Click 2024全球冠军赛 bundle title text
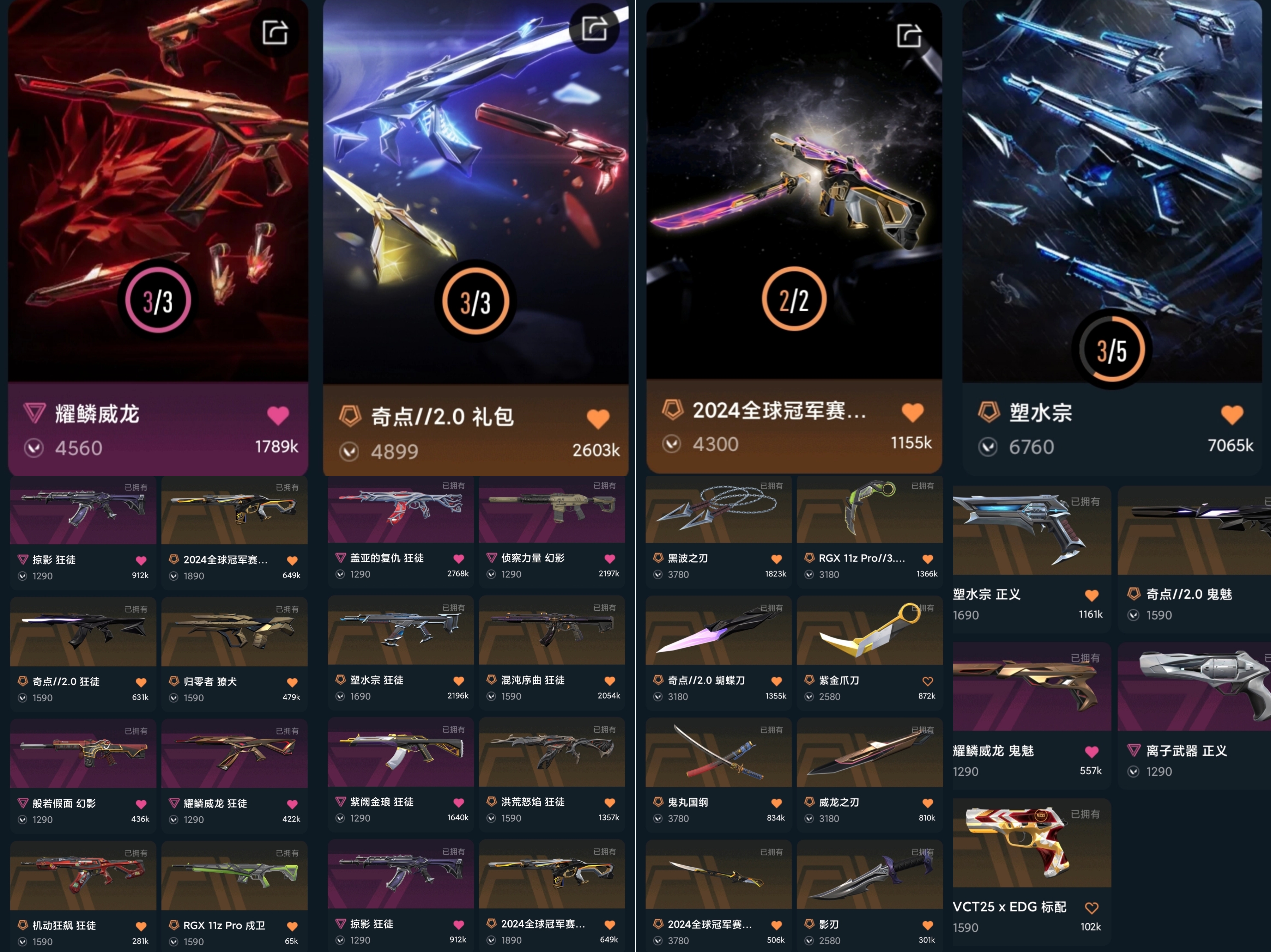 (779, 410)
